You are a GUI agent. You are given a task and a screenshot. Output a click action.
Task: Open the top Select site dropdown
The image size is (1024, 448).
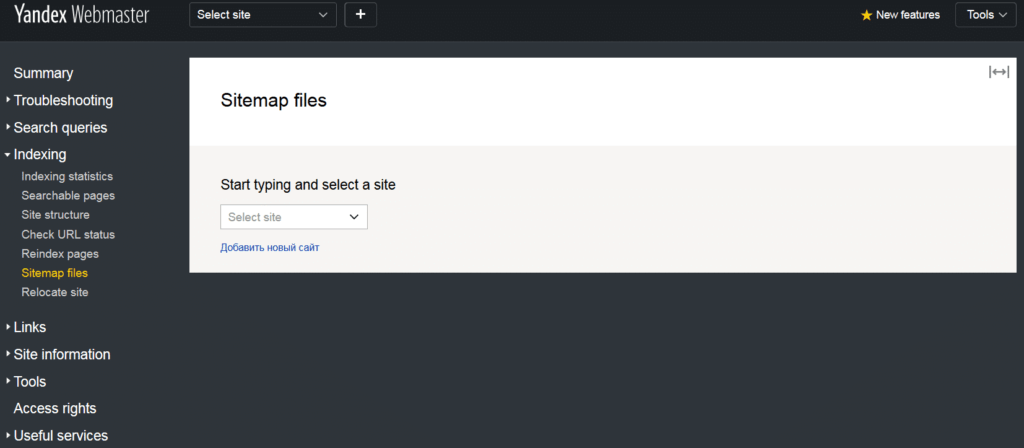[263, 14]
